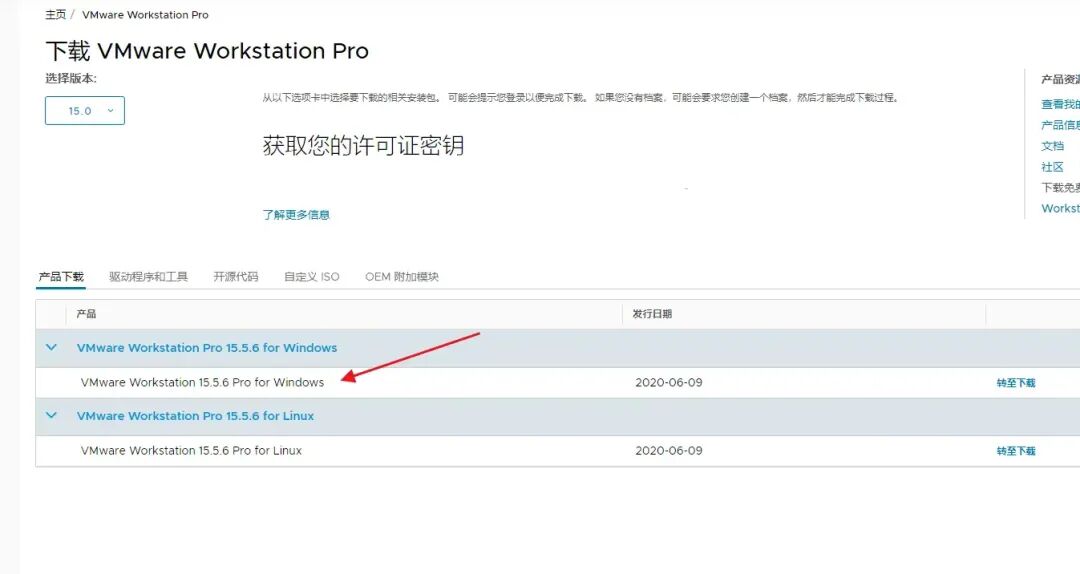Switch to the 开源代码 tab
Viewport: 1080px width, 574px height.
point(236,277)
